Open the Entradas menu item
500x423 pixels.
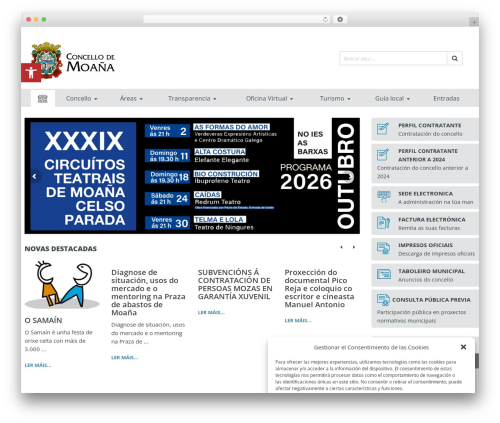446,98
